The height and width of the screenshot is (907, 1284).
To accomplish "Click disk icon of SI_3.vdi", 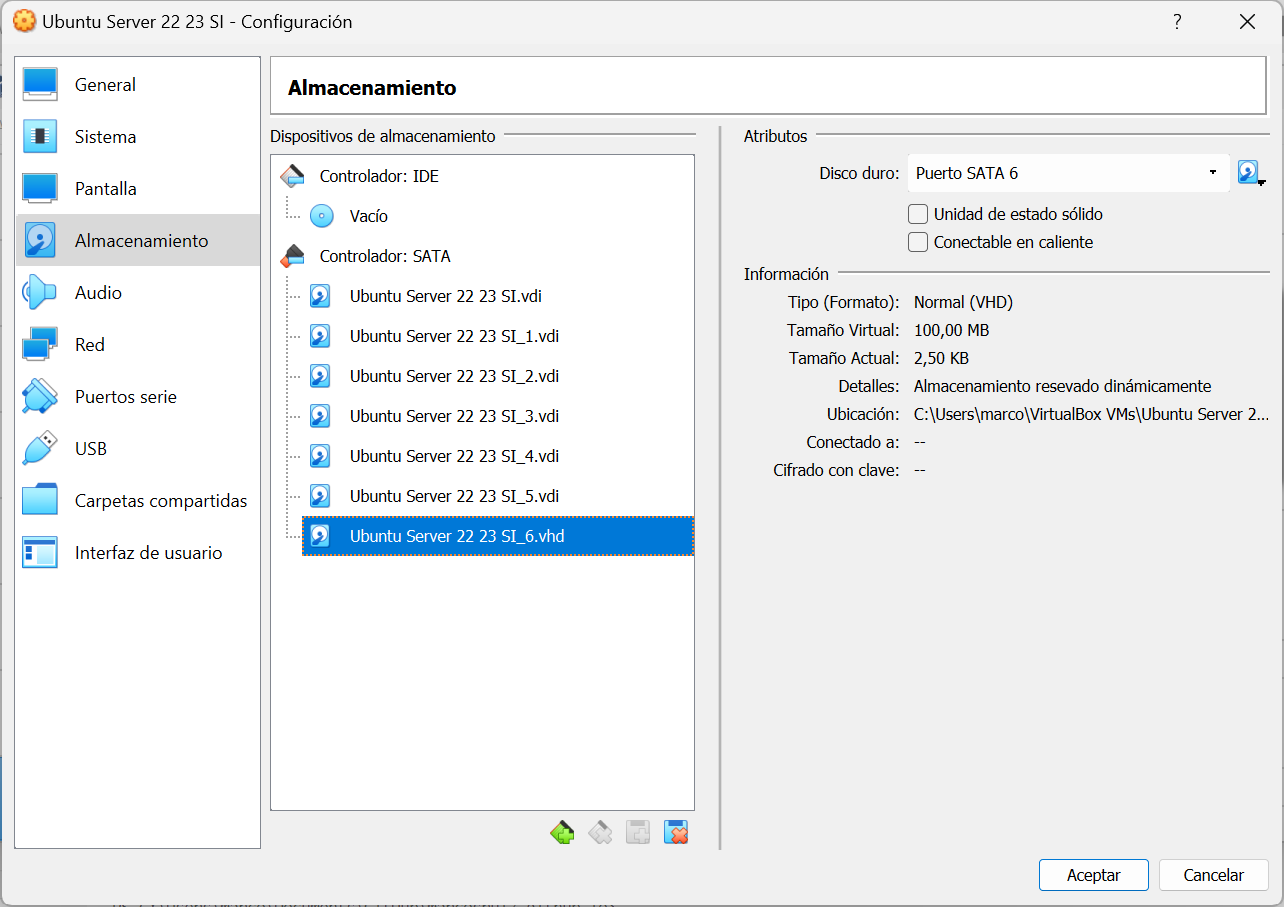I will [x=320, y=416].
